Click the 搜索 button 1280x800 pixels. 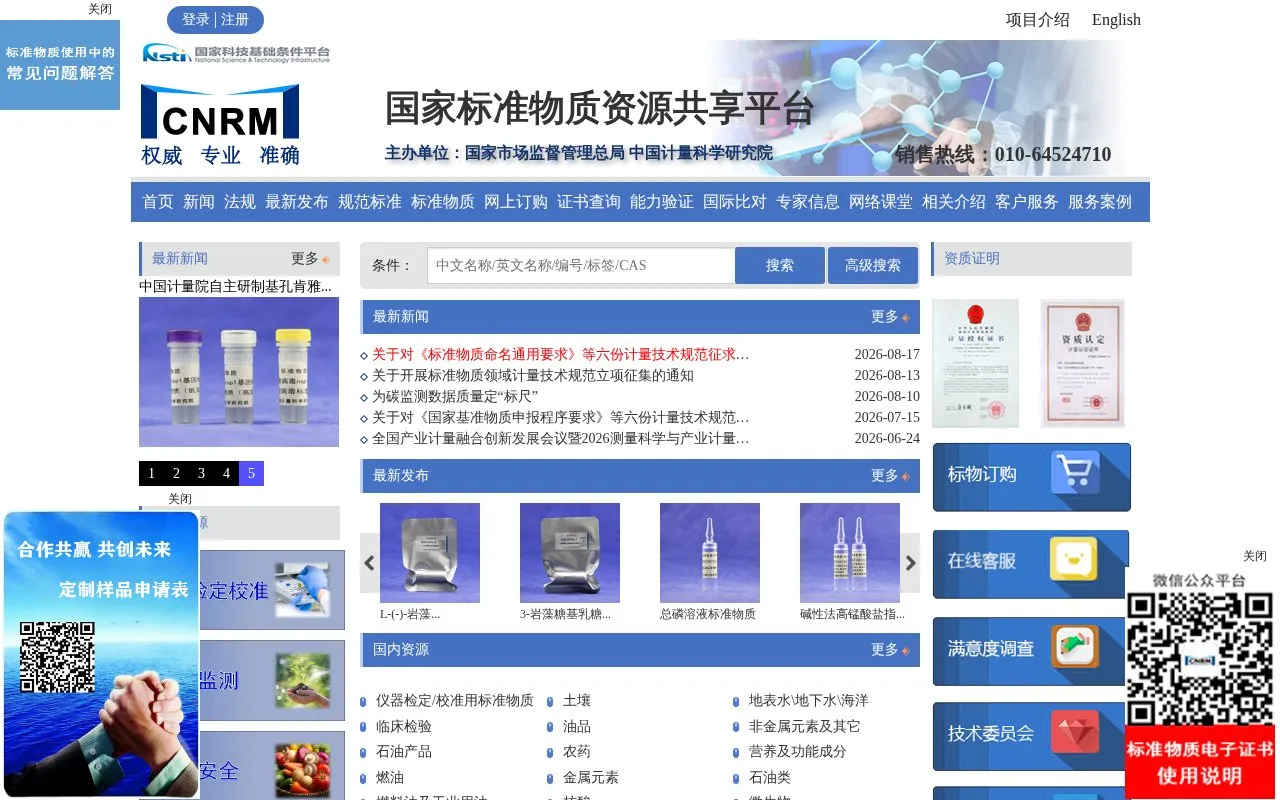point(780,266)
